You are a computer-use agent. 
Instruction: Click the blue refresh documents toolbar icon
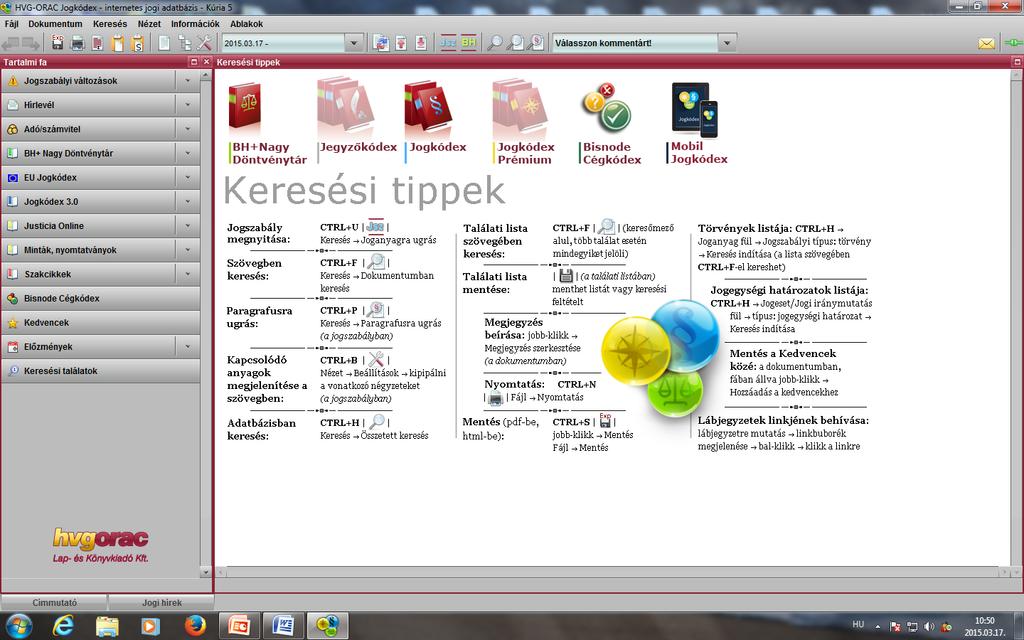tap(381, 43)
